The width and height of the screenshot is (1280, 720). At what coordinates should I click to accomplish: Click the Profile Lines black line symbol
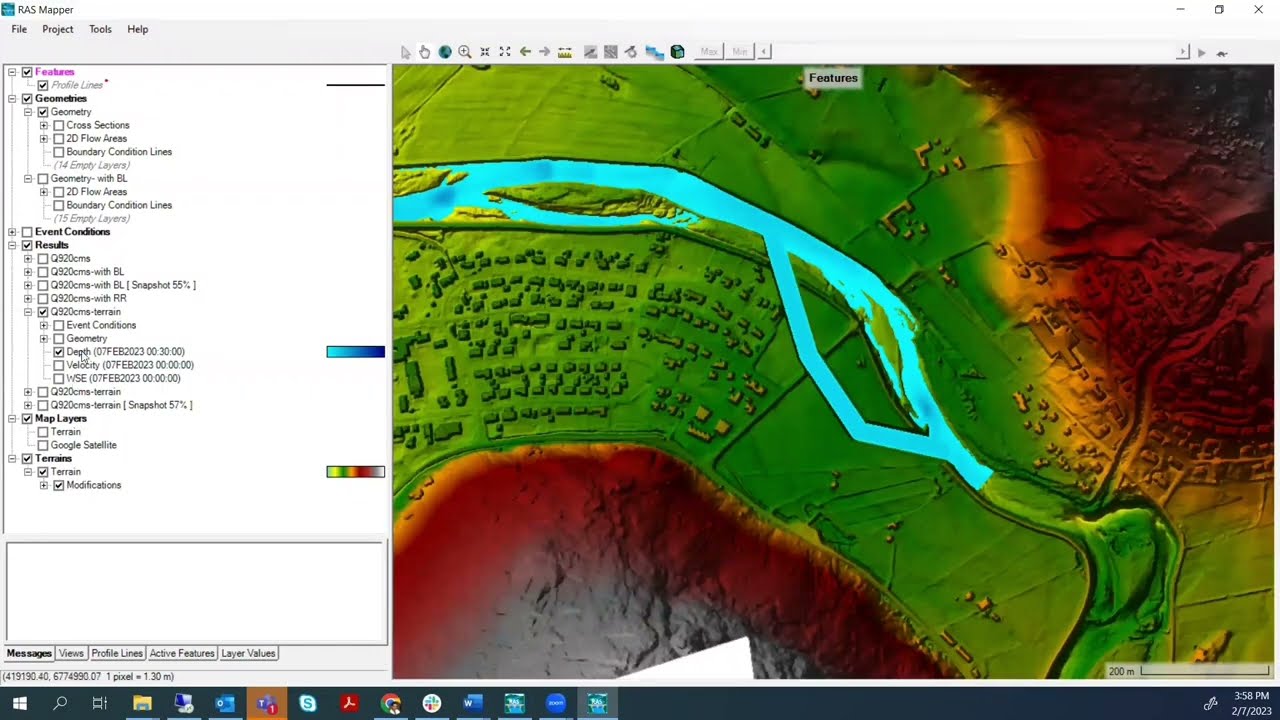(355, 85)
